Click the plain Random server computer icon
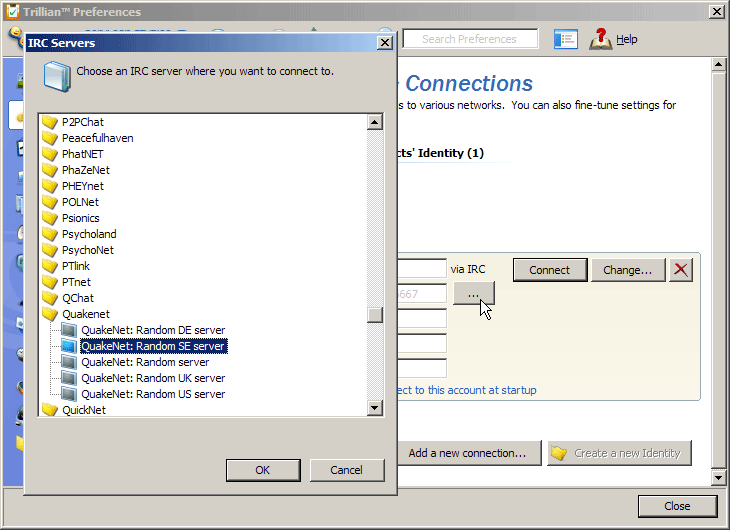The width and height of the screenshot is (730, 530). click(69, 362)
